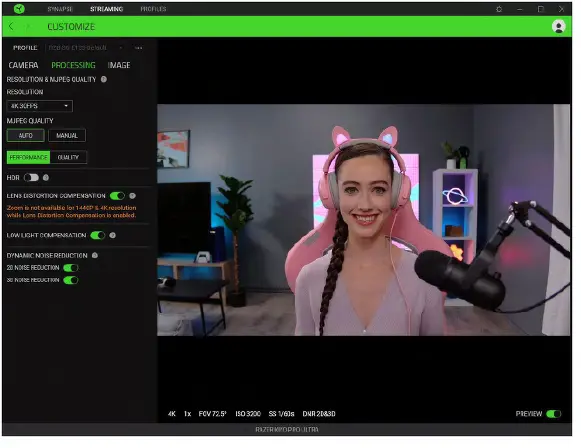Screen dimensions: 581x448
Task: Select the Processing tab
Action: coord(73,65)
